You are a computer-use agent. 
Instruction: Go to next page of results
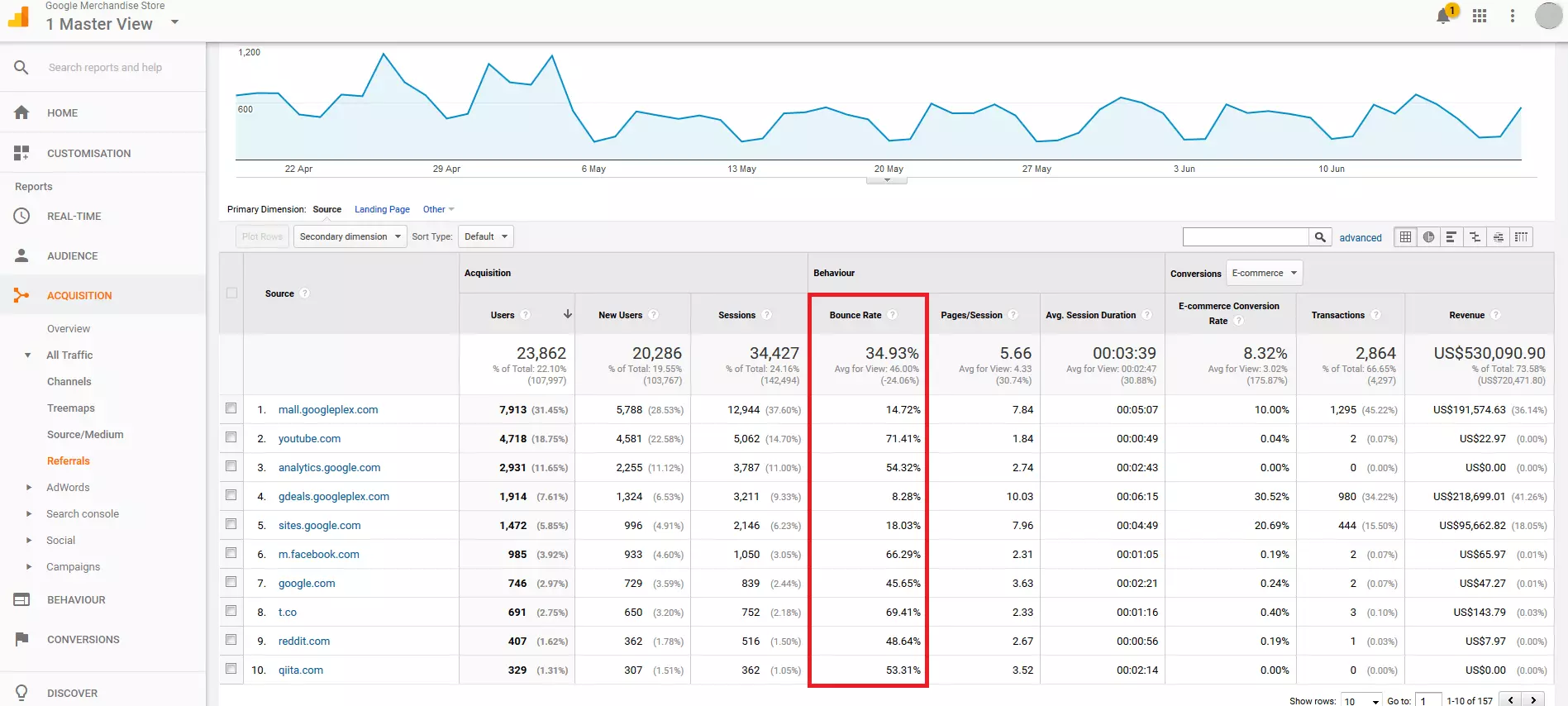pos(1533,700)
